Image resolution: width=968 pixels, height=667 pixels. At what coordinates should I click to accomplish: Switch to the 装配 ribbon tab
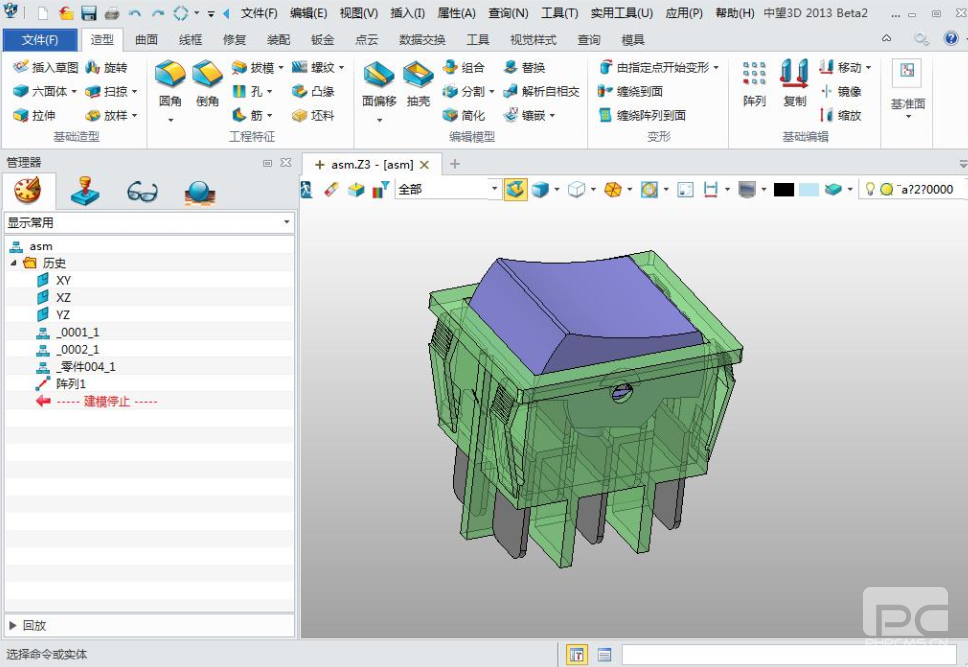pyautogui.click(x=278, y=40)
